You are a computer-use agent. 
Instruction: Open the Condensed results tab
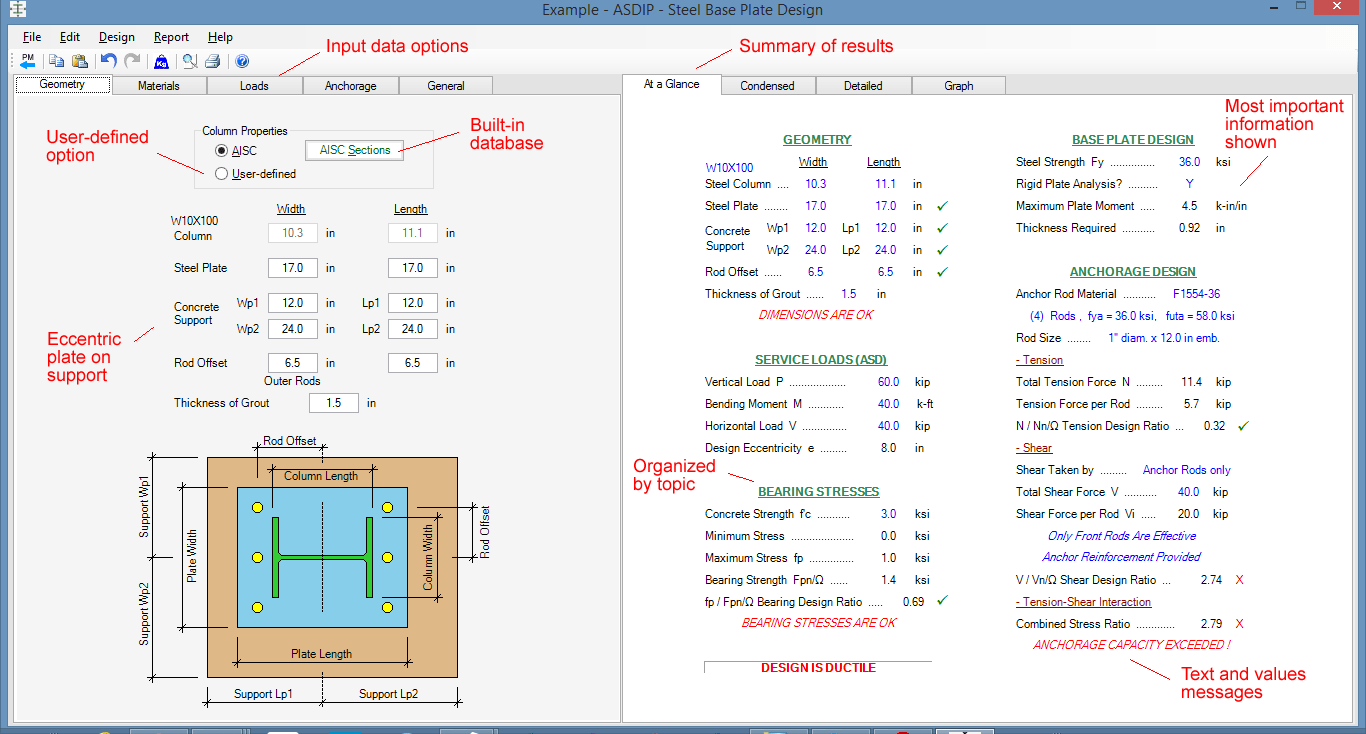pos(767,85)
